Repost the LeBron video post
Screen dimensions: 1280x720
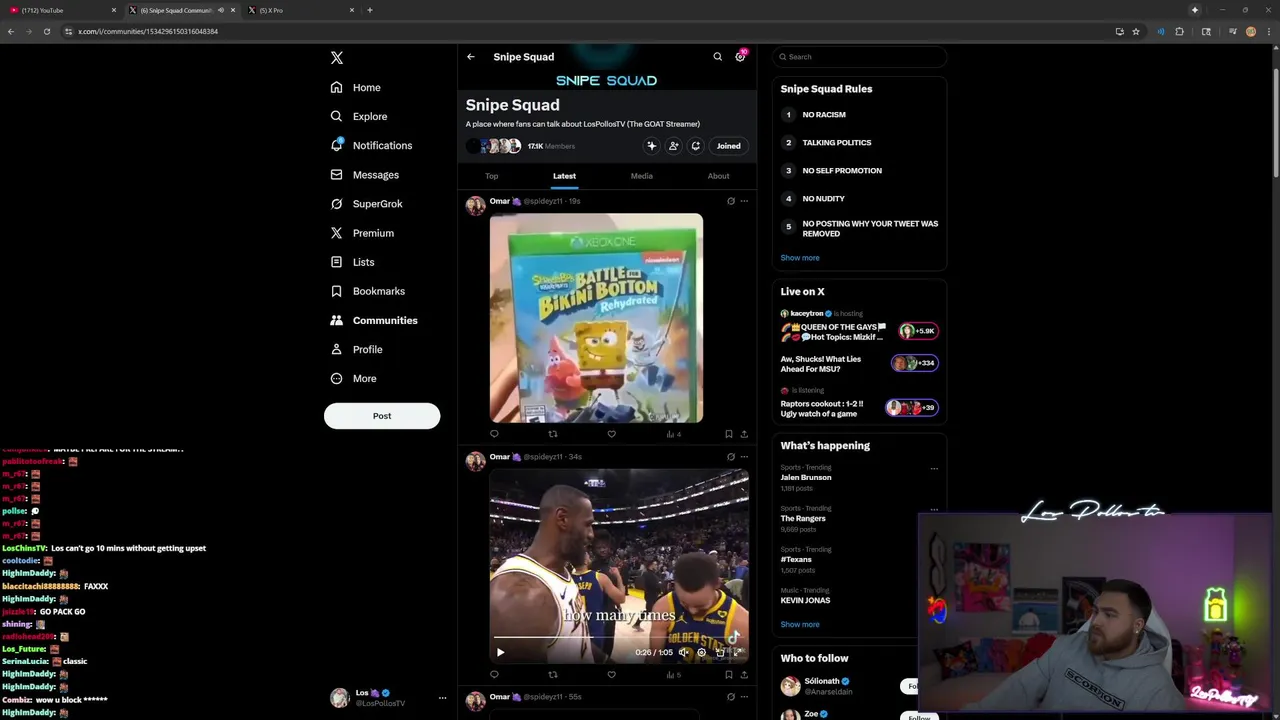(x=553, y=675)
